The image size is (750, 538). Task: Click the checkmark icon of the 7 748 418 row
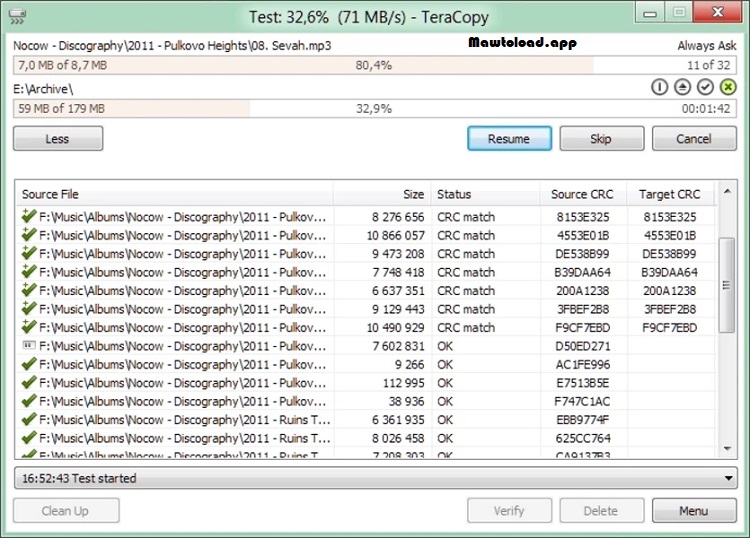29,272
